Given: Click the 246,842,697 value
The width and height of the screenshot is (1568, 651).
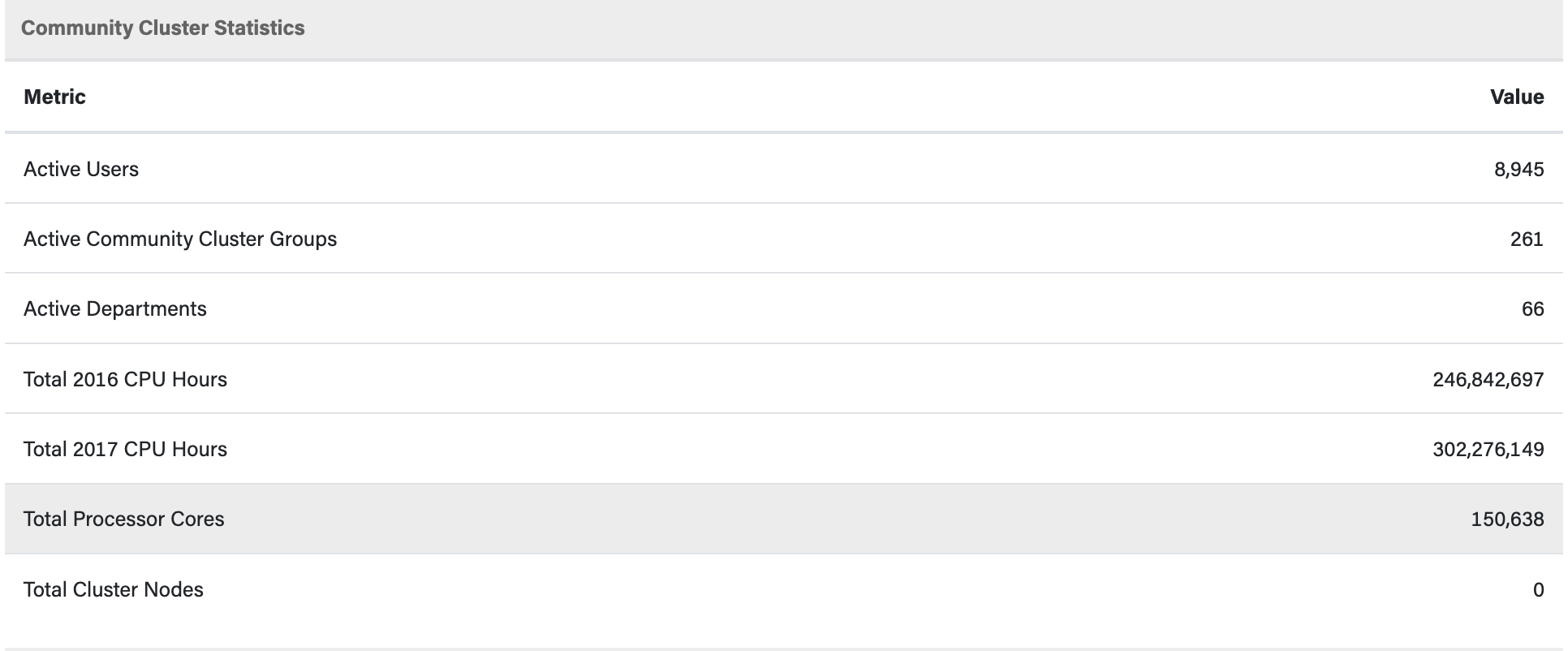Looking at the screenshot, I should click(1488, 379).
